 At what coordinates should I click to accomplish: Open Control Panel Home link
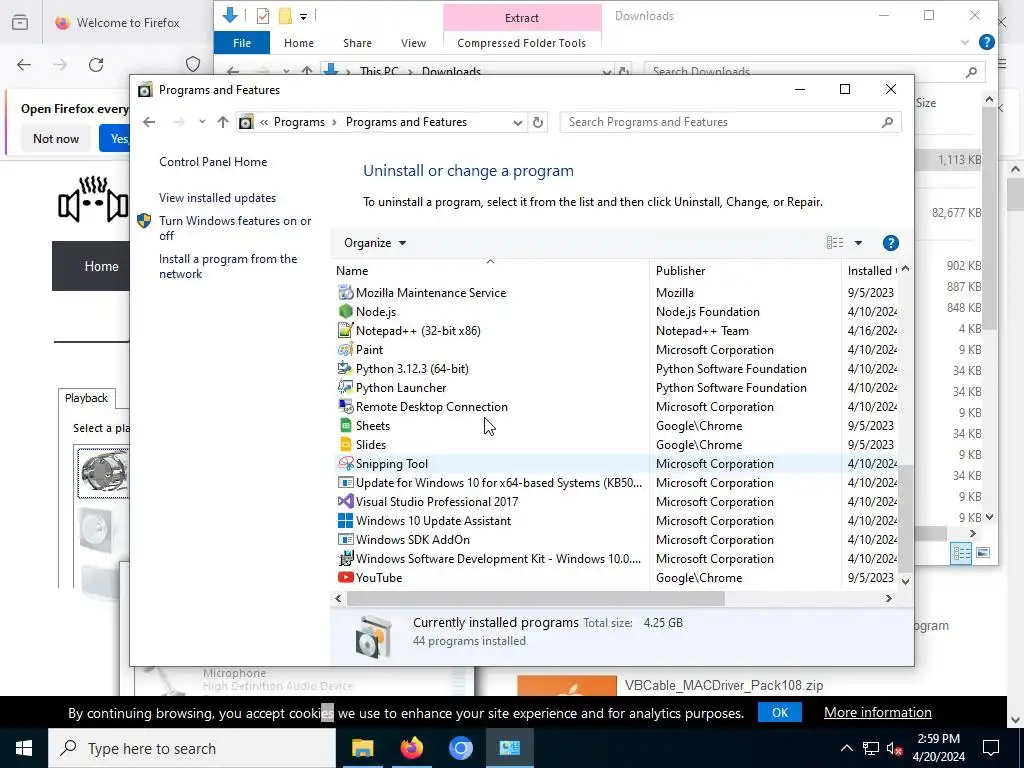pyautogui.click(x=213, y=162)
